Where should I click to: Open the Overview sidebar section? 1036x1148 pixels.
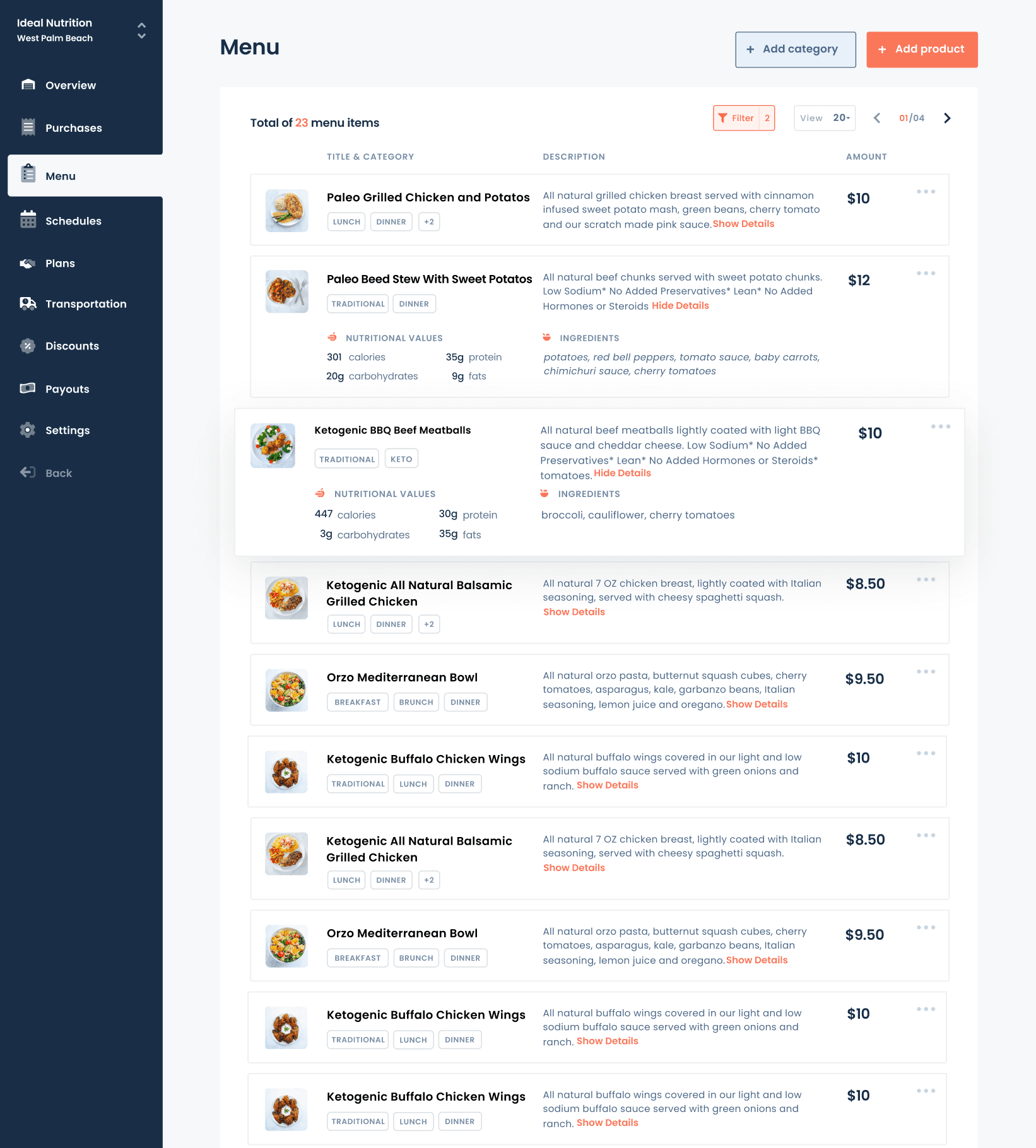pyautogui.click(x=70, y=85)
